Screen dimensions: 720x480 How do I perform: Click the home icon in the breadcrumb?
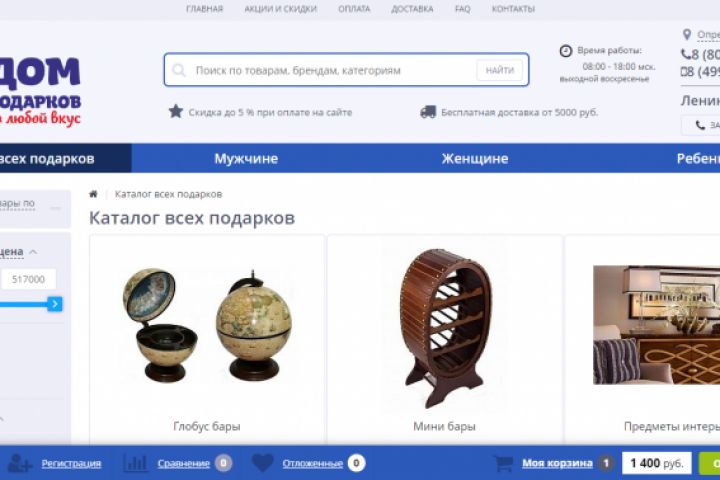93,194
